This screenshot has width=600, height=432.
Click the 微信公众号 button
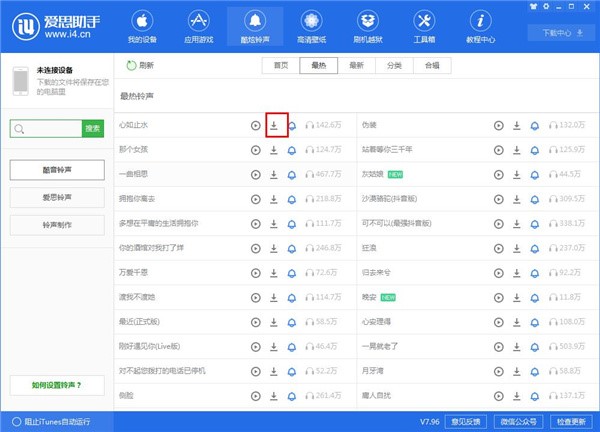pos(518,422)
